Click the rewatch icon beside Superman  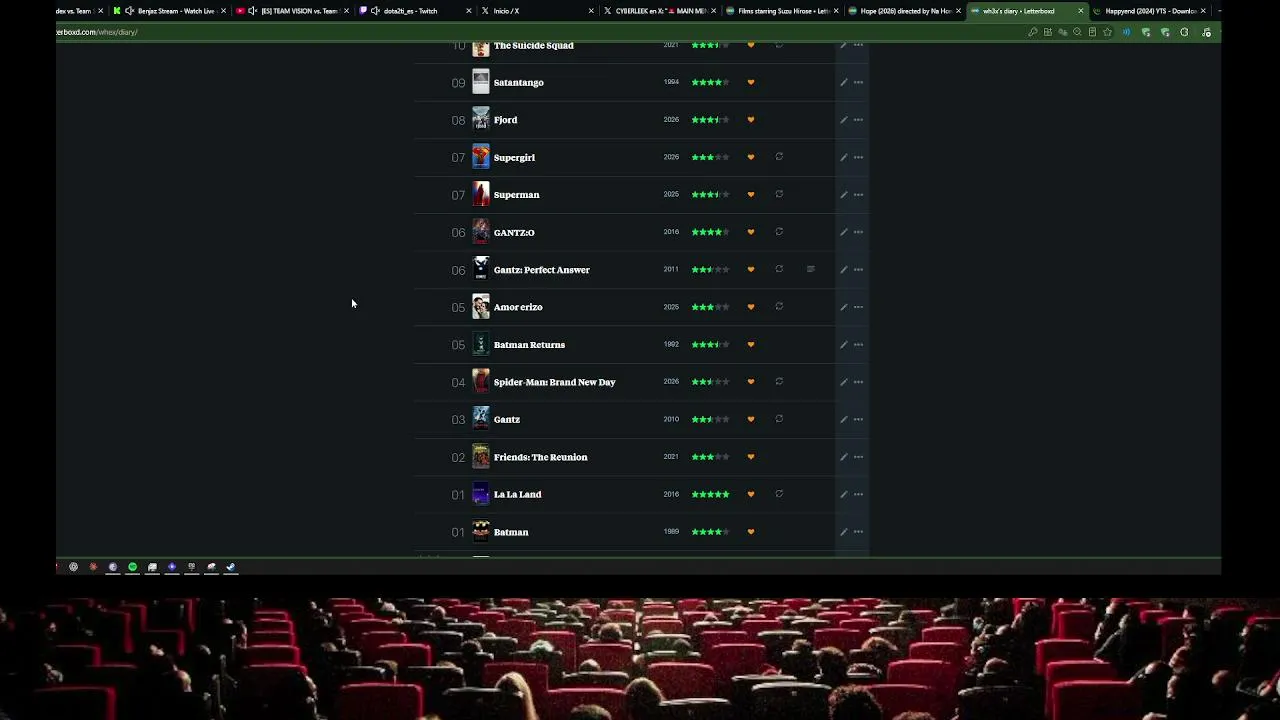click(779, 194)
